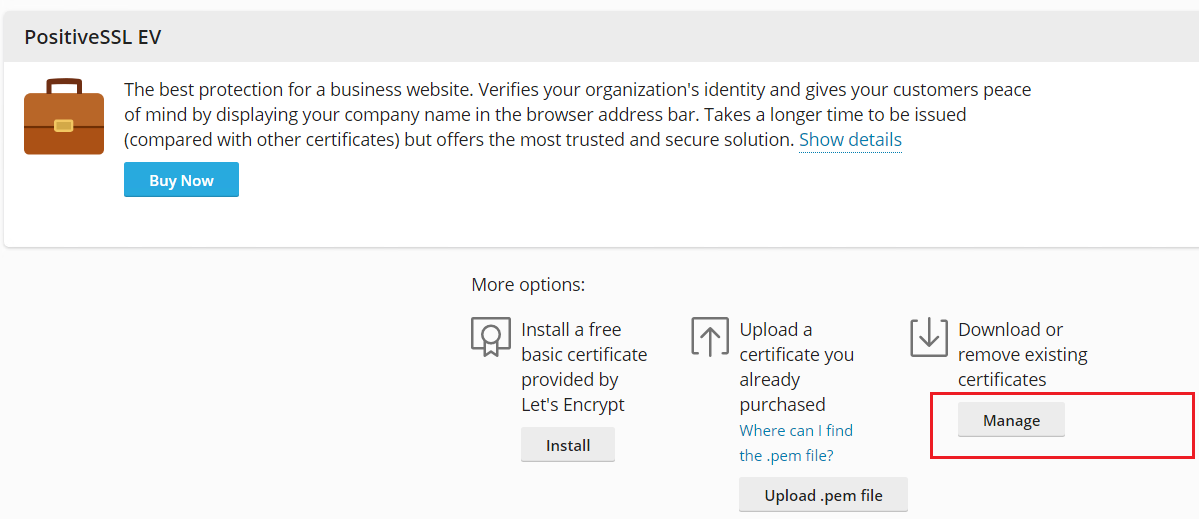
Task: Click the upload arrow icon
Action: tap(710, 337)
